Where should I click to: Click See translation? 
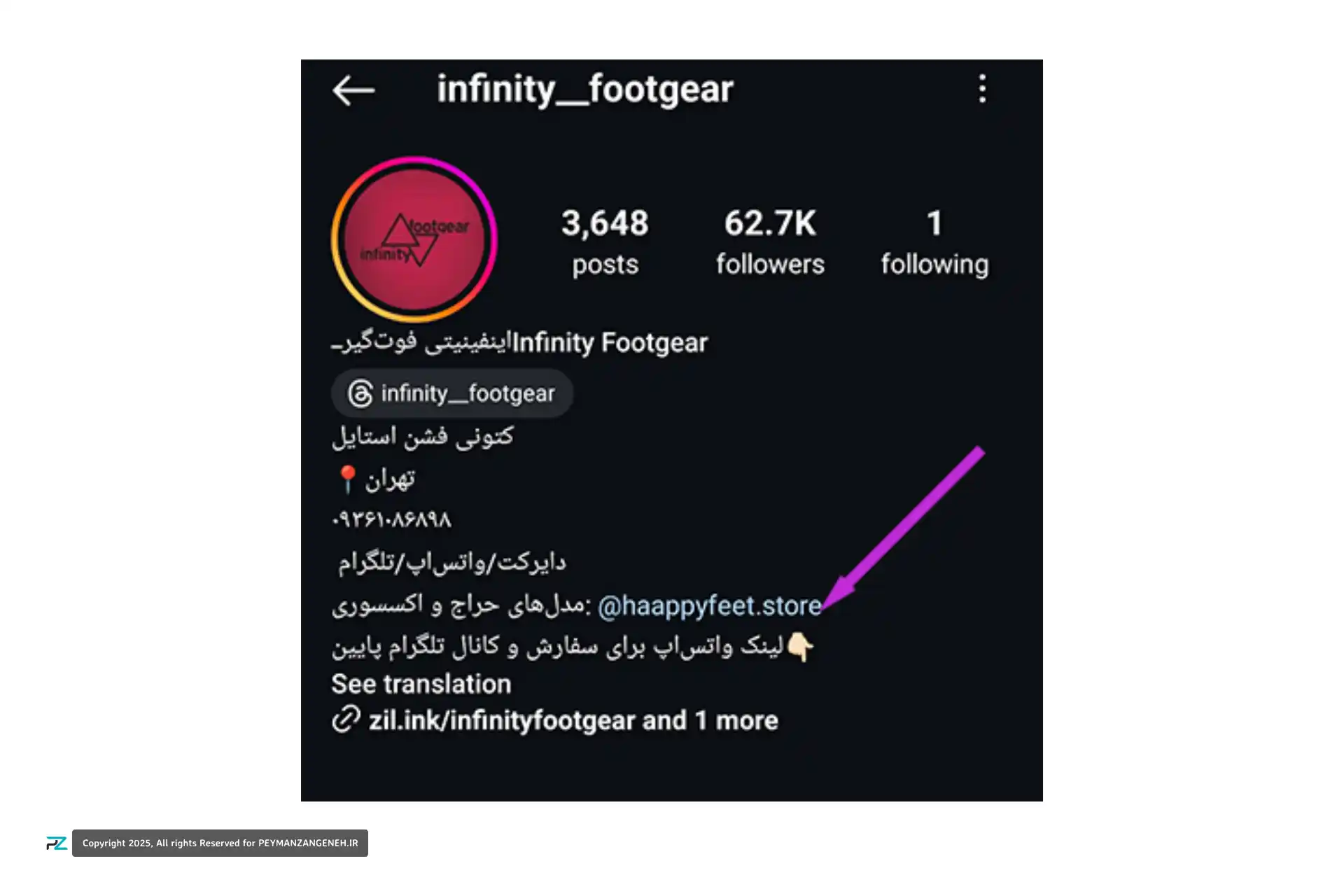pos(421,684)
